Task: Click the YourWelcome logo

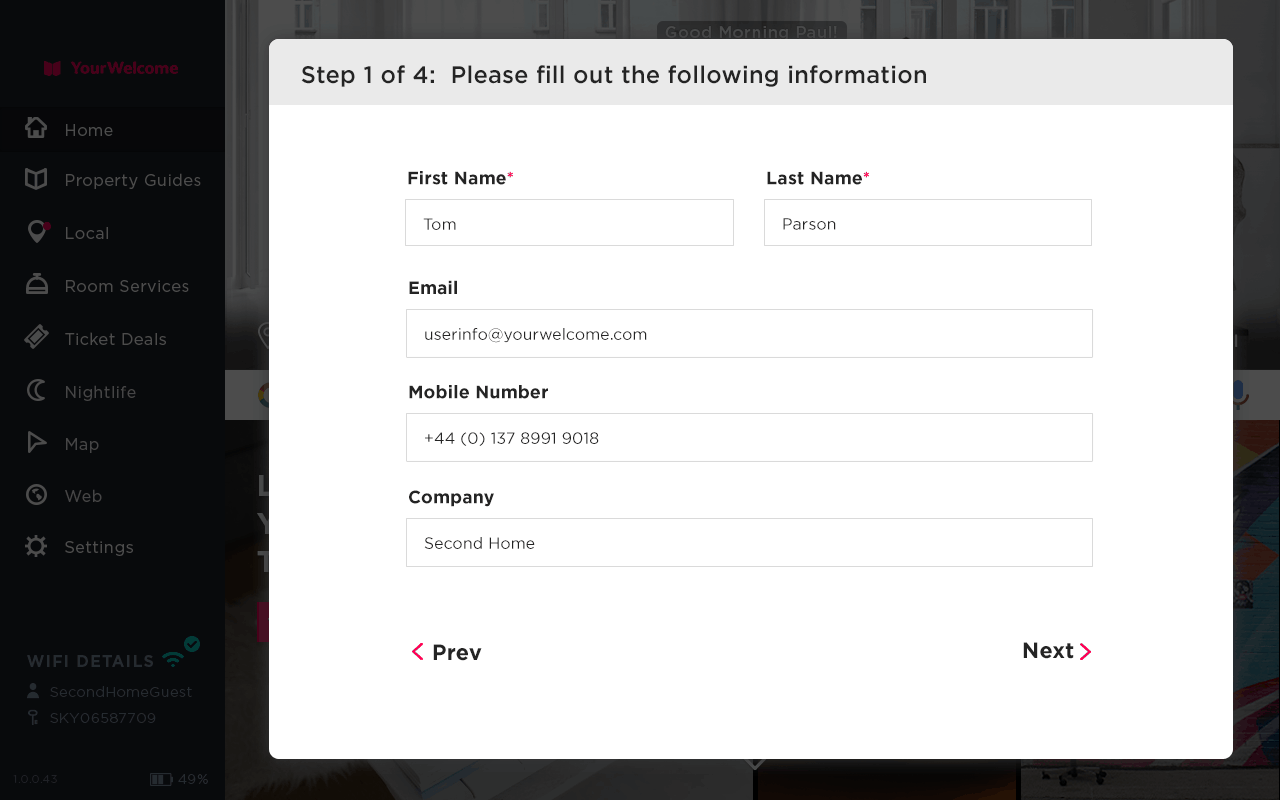Action: pyautogui.click(x=111, y=68)
